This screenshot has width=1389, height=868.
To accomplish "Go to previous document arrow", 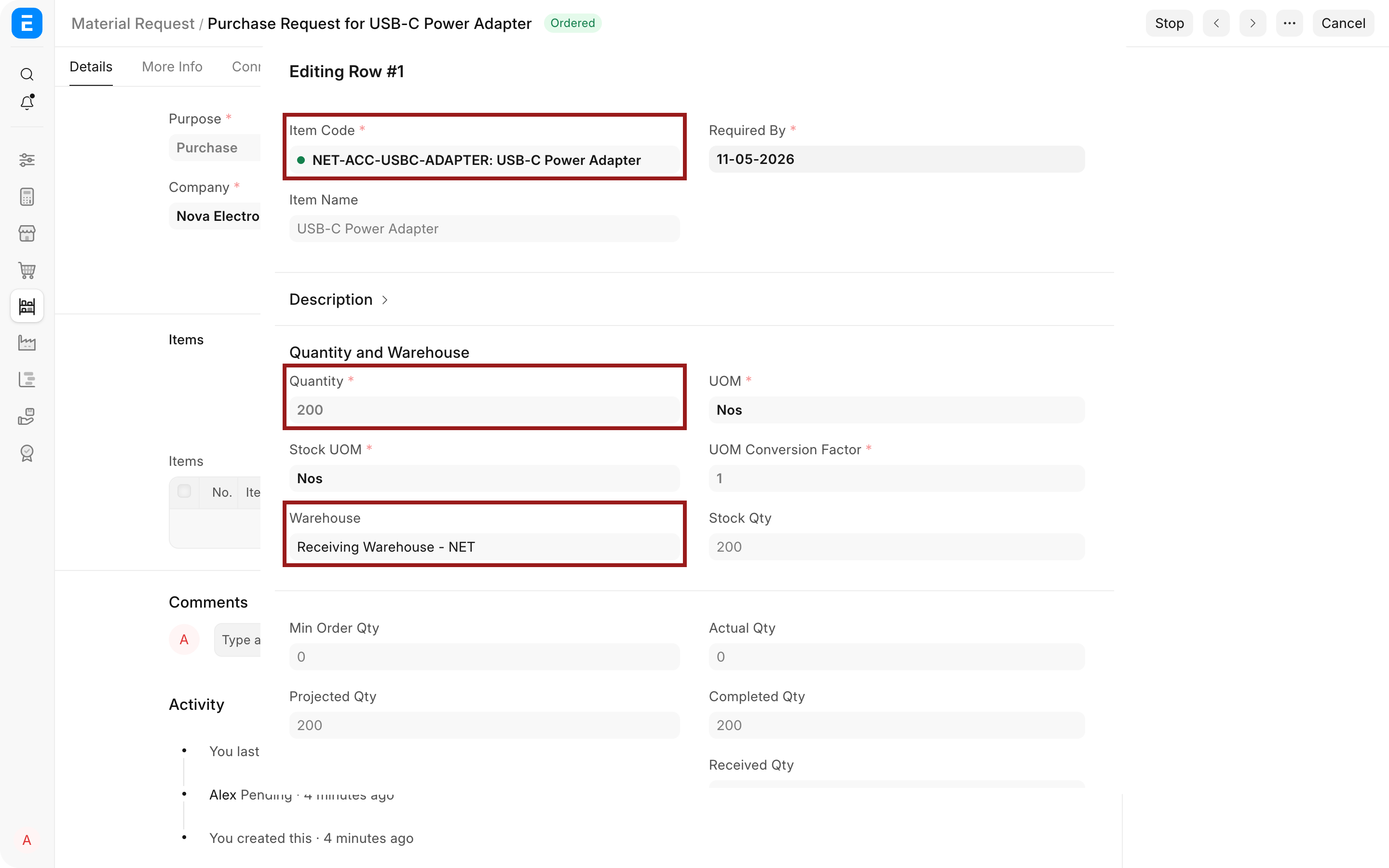I will (1216, 23).
